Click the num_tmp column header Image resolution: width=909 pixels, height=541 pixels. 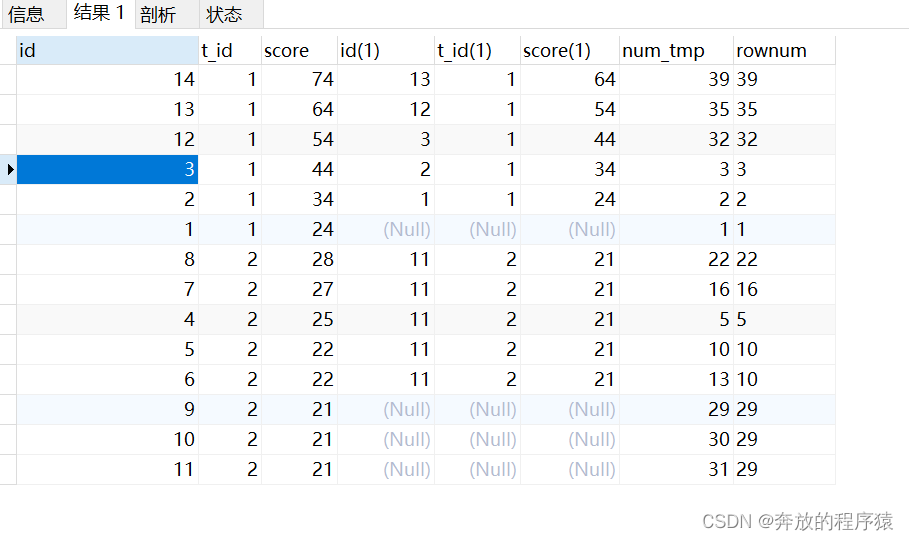coord(676,50)
